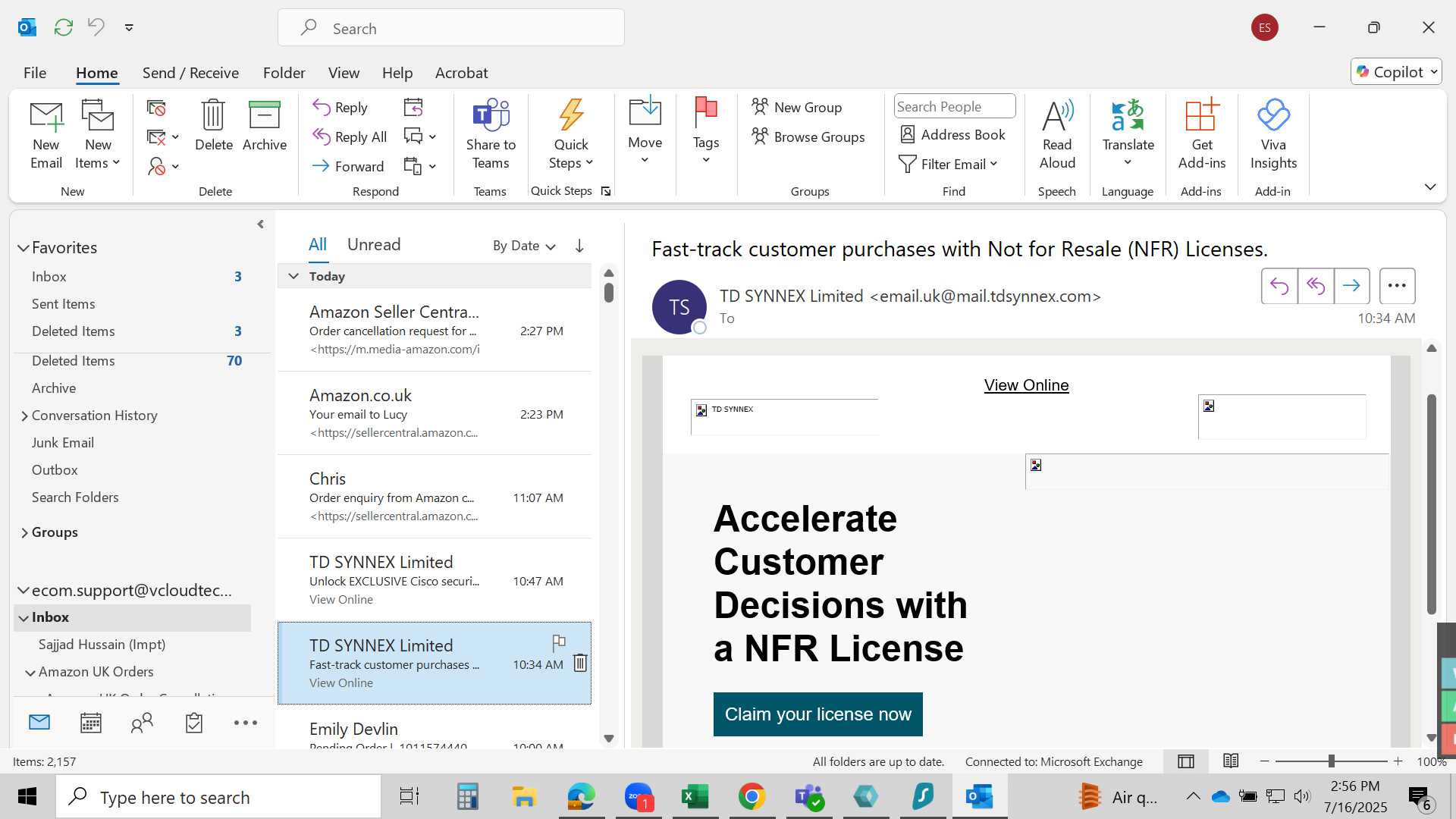Click Reply All in the ribbon
Screen dimensions: 1456x819
coord(350,137)
